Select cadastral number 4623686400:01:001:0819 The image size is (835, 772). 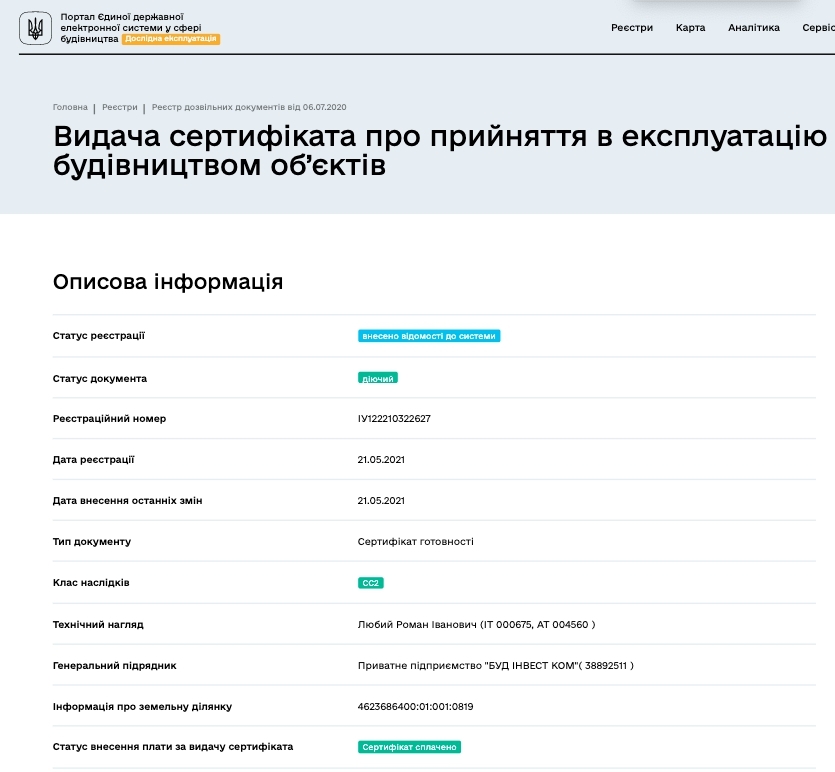(415, 707)
